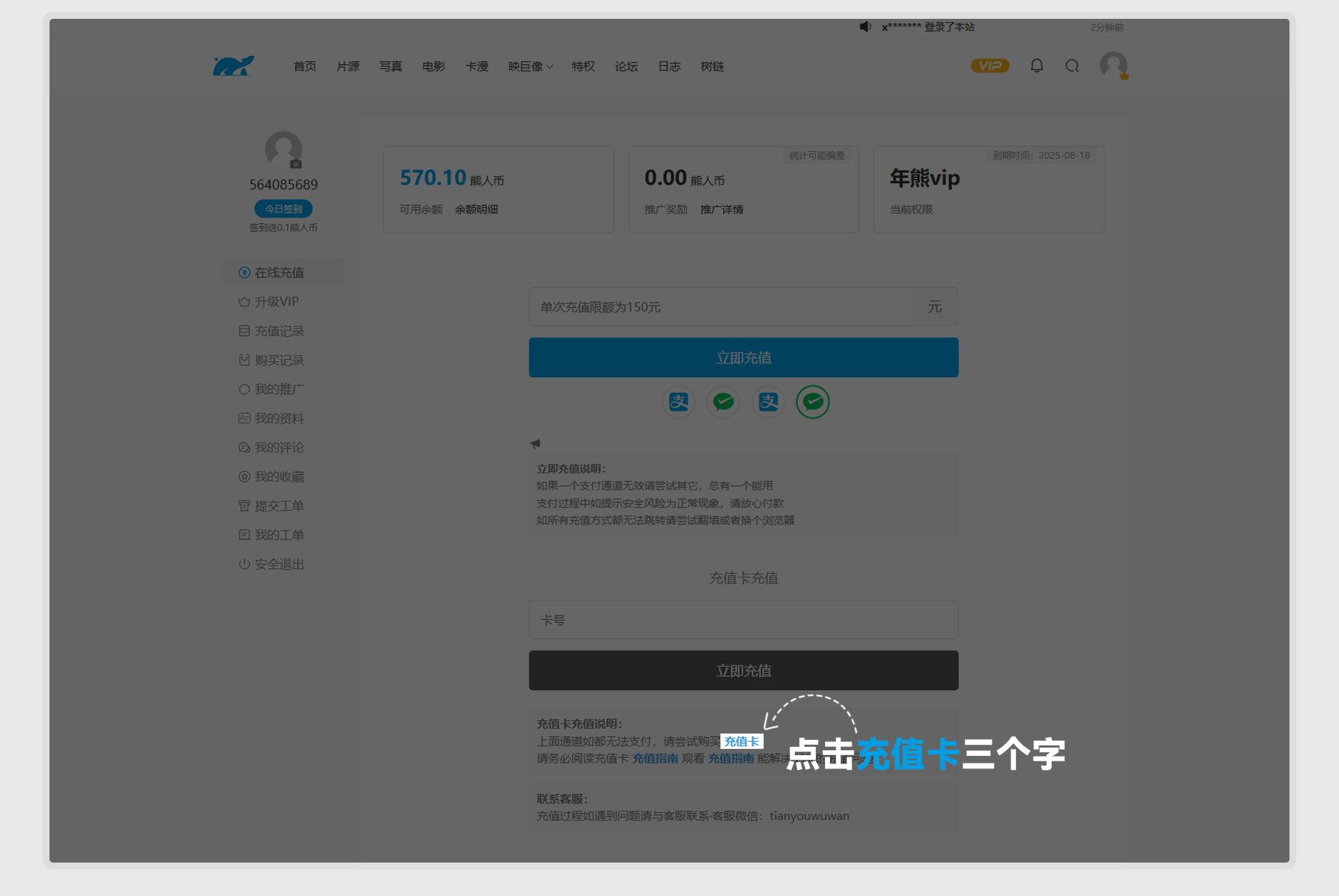Expand the 映巨像 dropdown in navigation
Screen dimensions: 1339x896
tap(530, 66)
